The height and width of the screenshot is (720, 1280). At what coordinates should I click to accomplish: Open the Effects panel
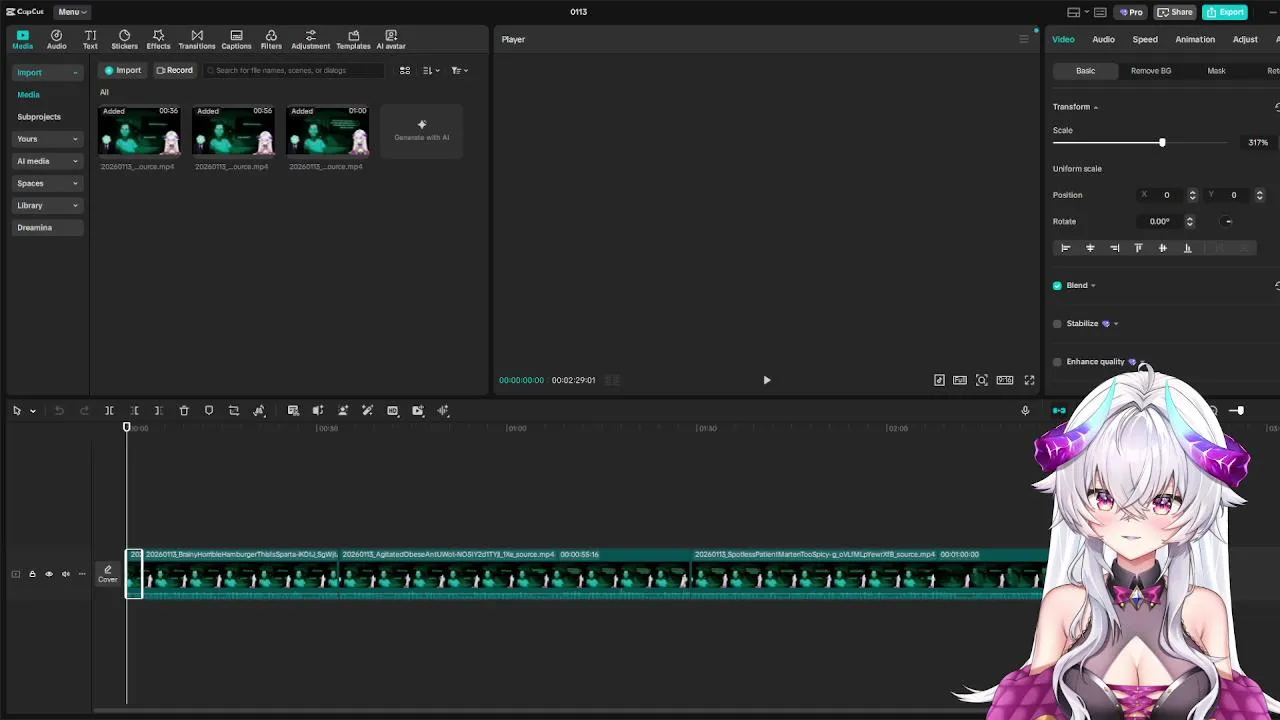pyautogui.click(x=158, y=39)
